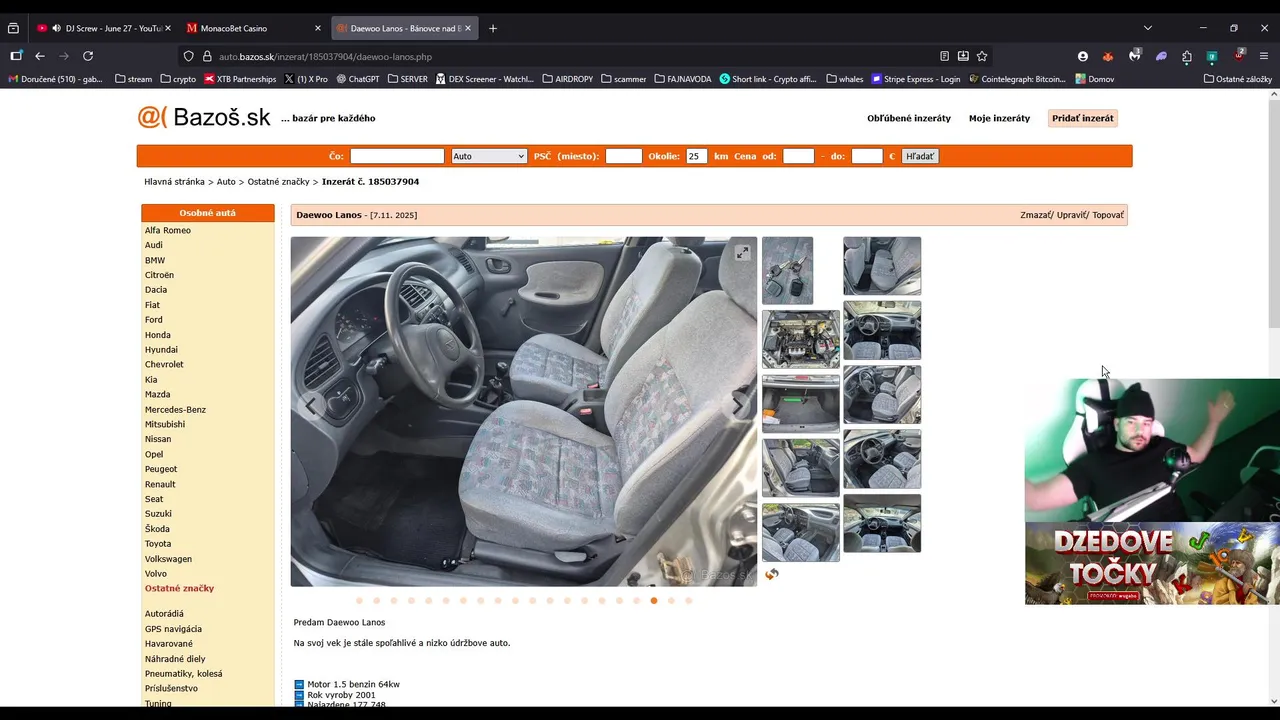Focus the Čo search text field
The height and width of the screenshot is (720, 1280).
point(397,156)
